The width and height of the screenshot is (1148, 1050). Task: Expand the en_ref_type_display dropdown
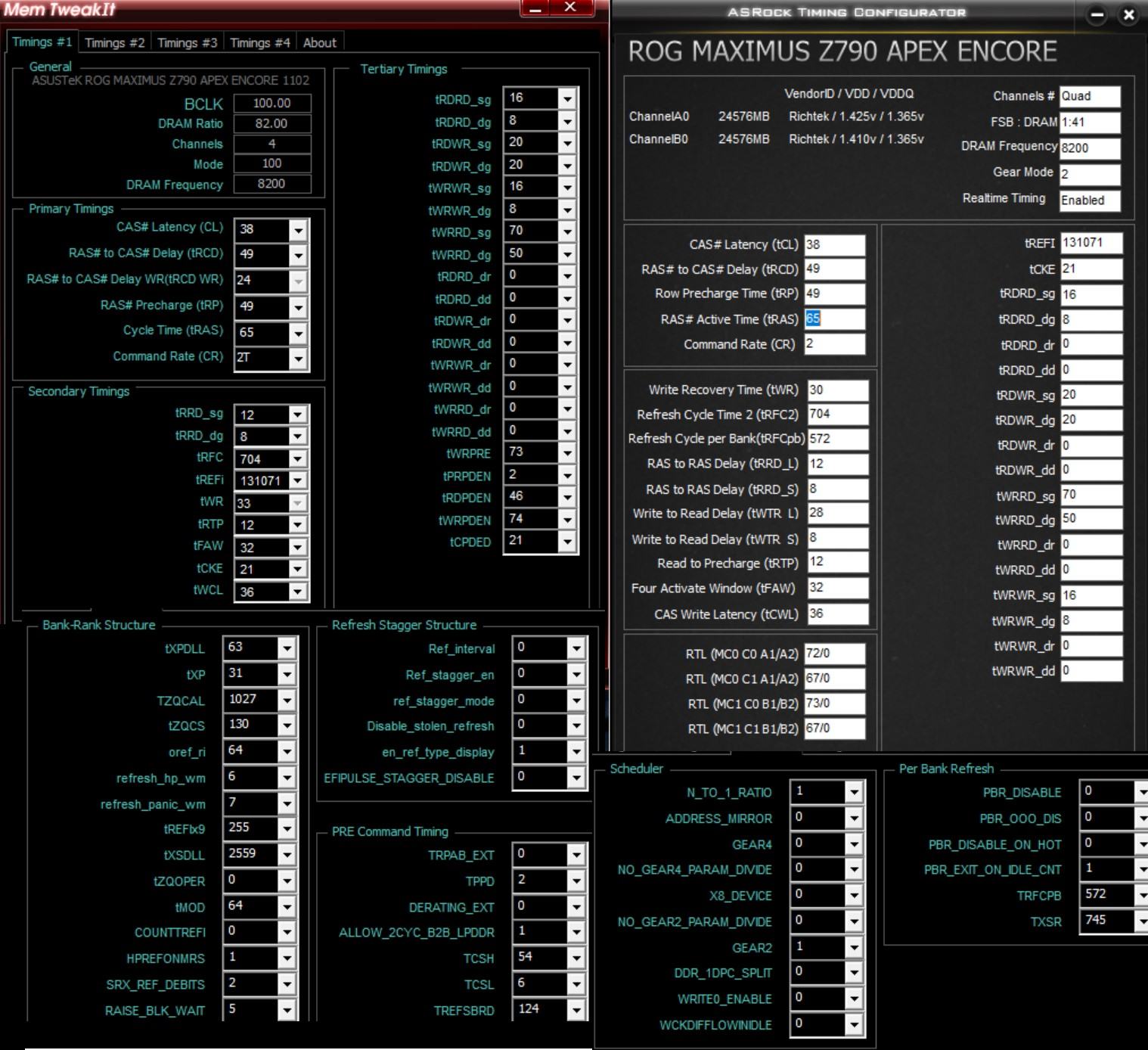click(x=576, y=751)
